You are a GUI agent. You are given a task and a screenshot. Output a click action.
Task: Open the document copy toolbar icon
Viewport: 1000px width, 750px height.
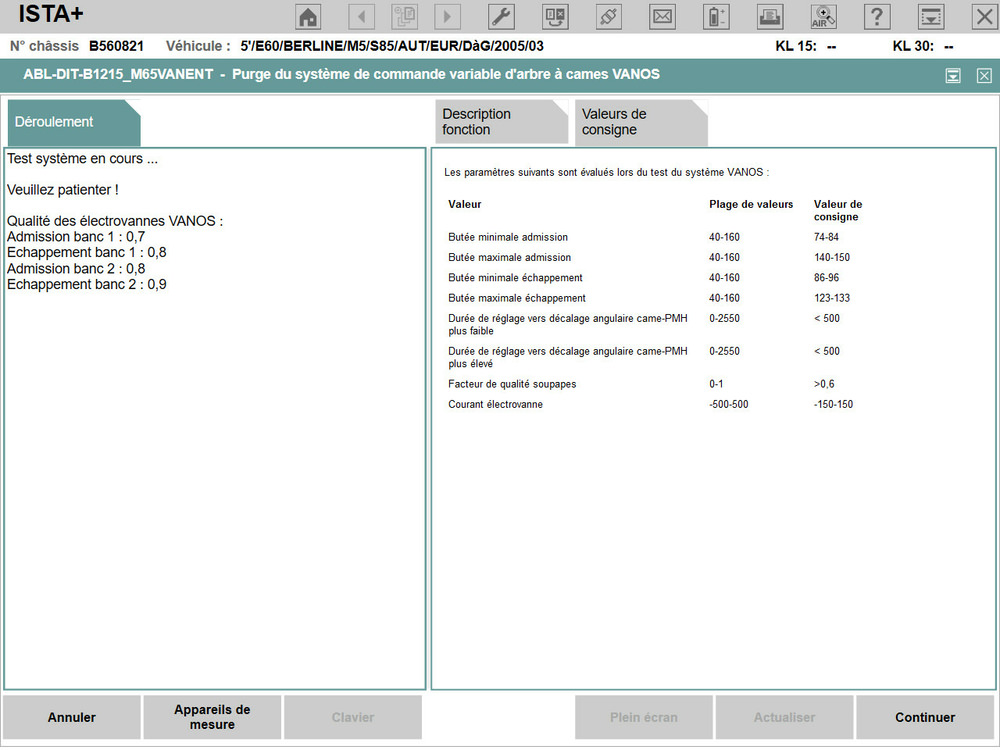(404, 17)
